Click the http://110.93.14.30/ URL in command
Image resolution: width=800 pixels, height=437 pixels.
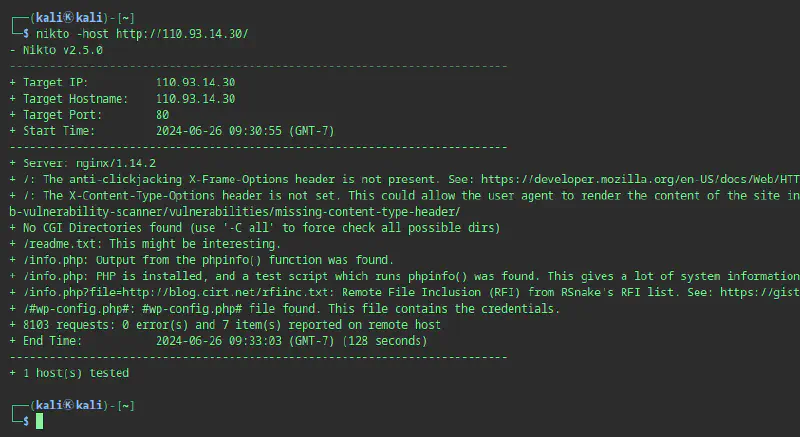pos(182,34)
